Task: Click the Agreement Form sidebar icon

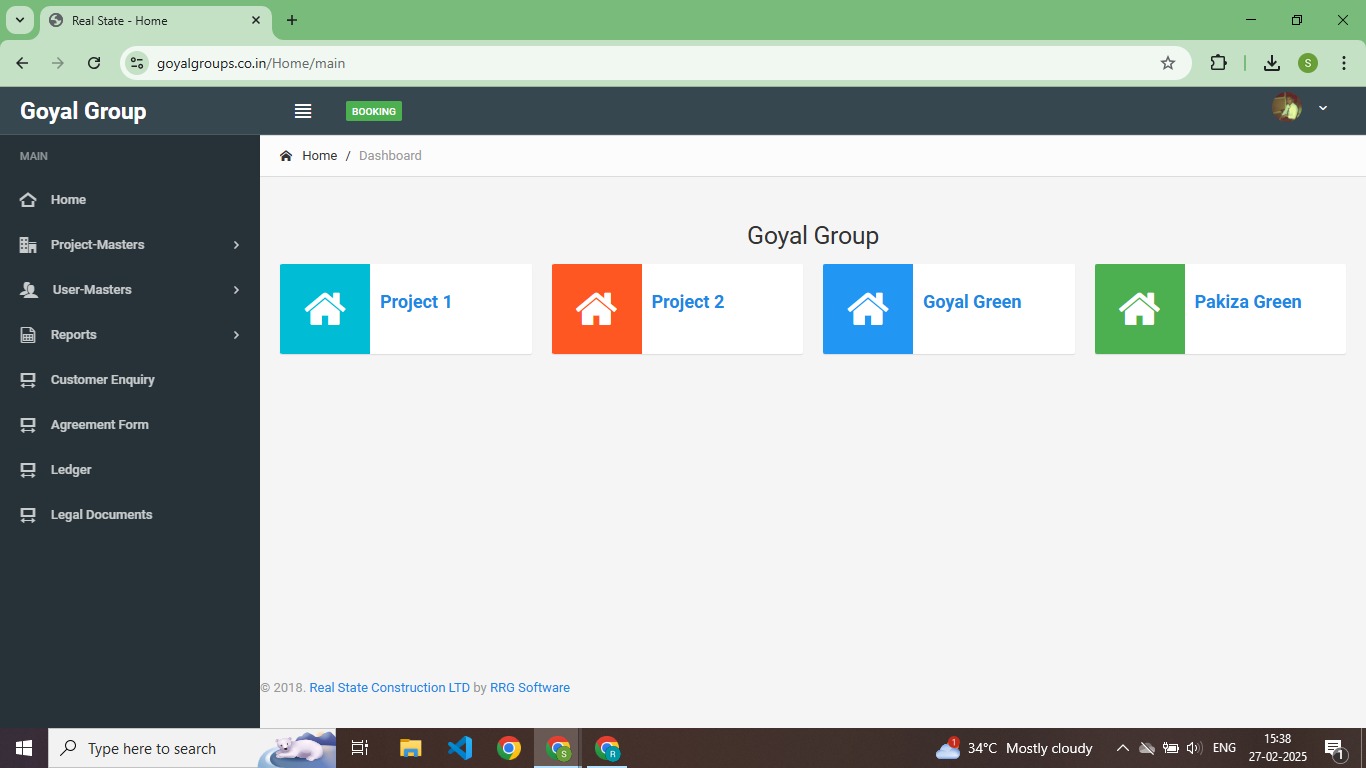Action: pyautogui.click(x=28, y=425)
